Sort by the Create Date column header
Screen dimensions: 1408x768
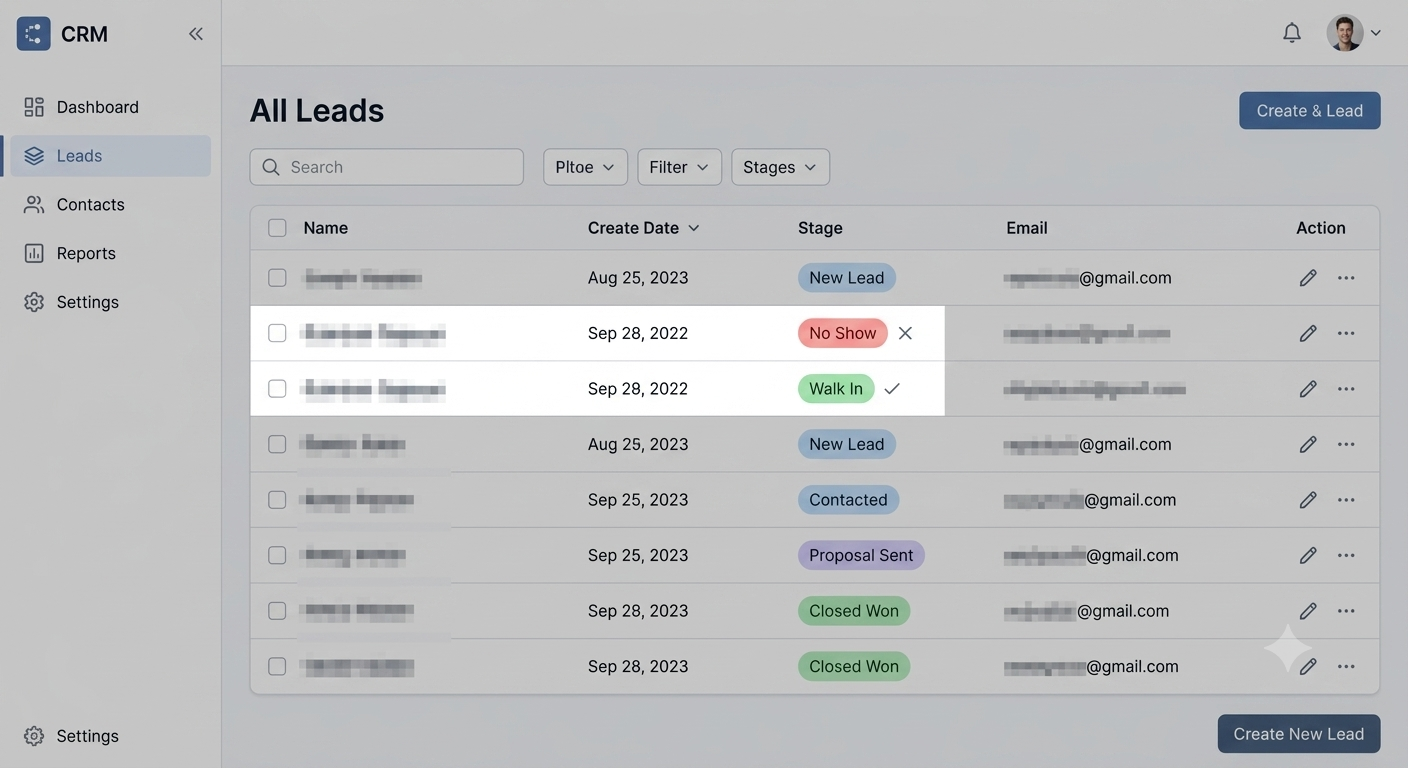point(643,228)
